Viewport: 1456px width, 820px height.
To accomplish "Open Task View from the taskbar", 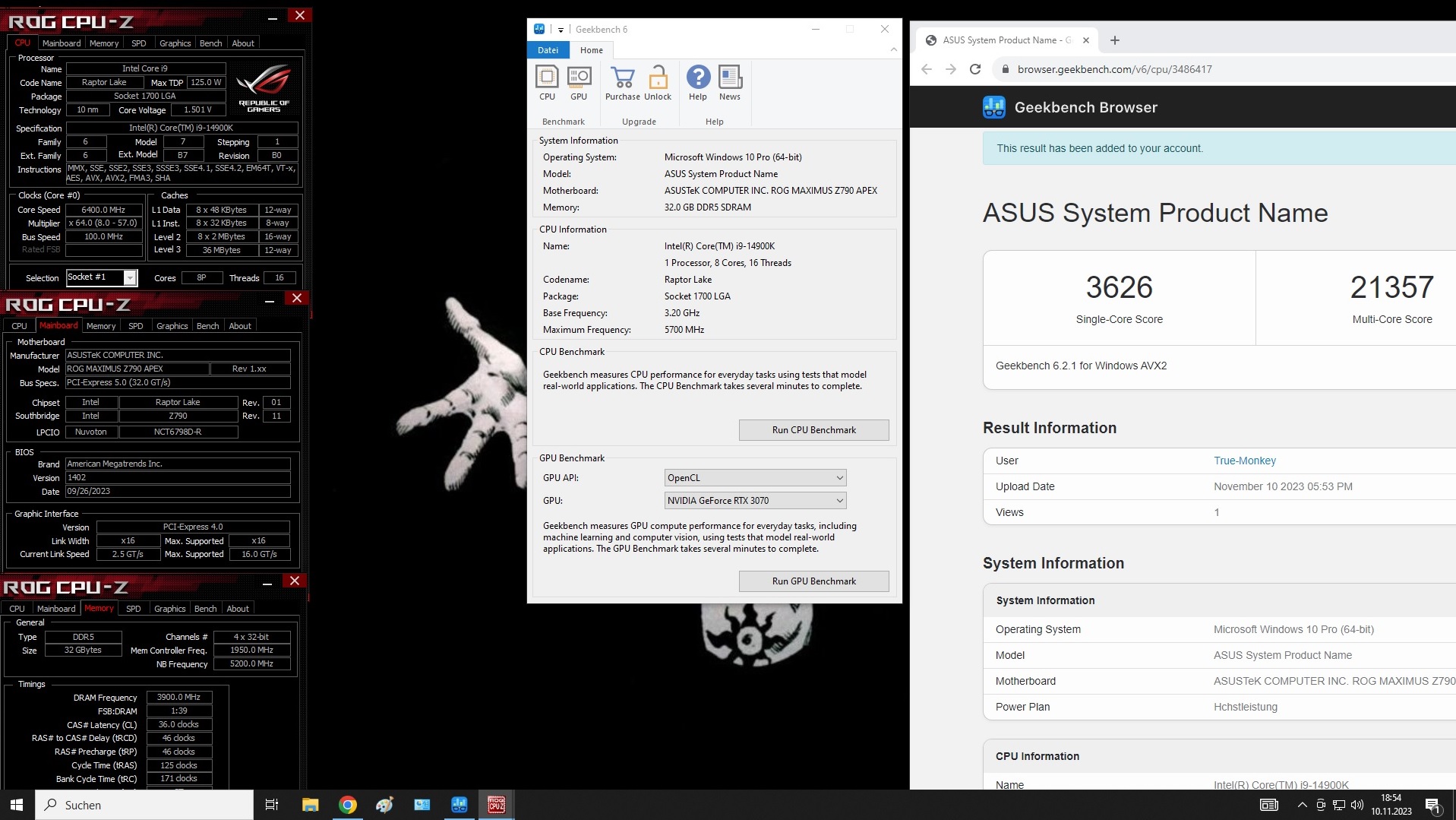I will tap(271, 805).
